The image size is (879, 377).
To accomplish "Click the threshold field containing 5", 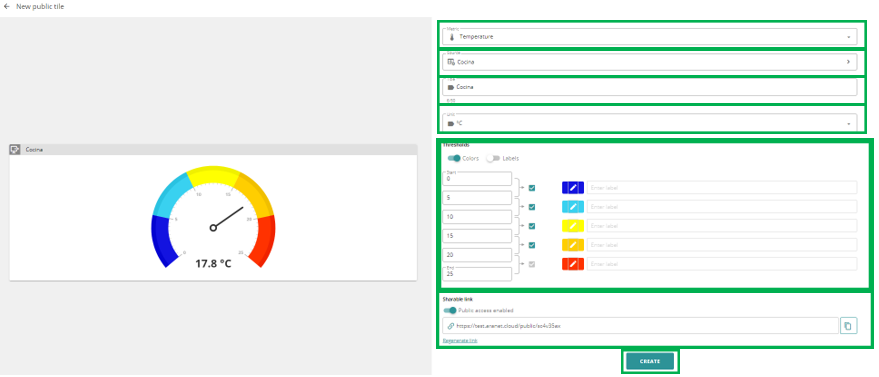I will pyautogui.click(x=477, y=198).
